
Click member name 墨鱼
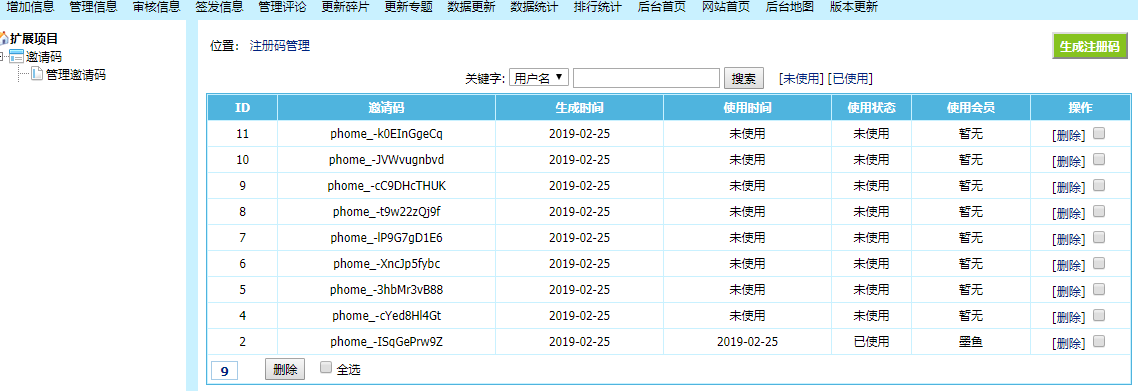click(x=971, y=342)
